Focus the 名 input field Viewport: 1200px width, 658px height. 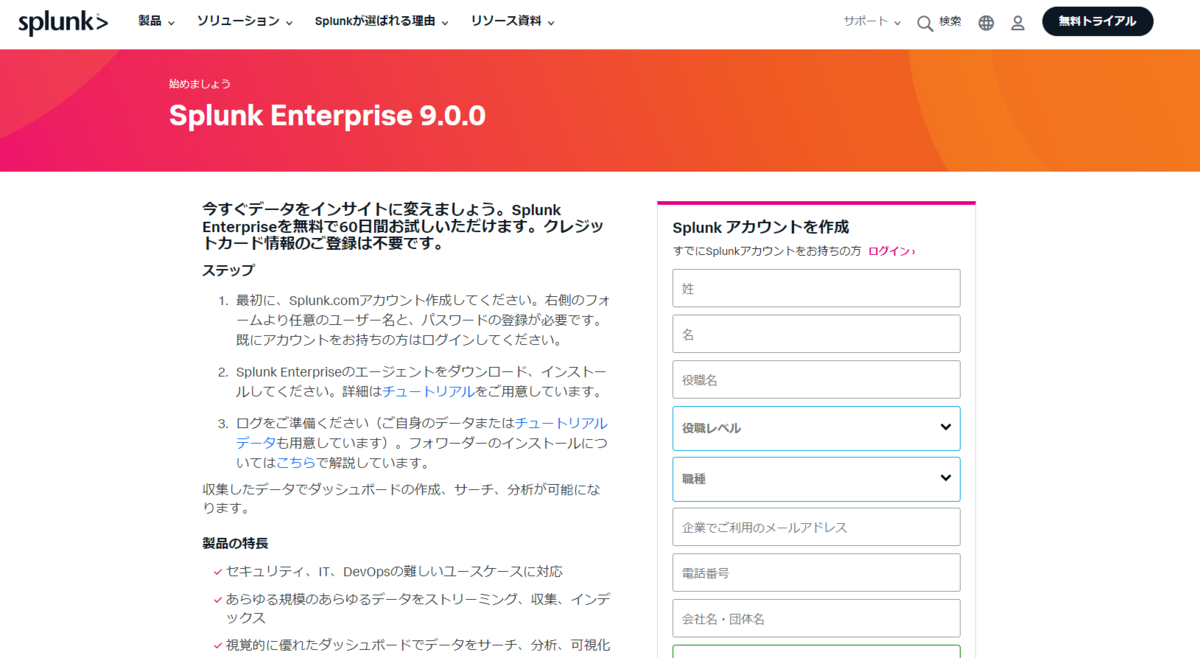816,334
